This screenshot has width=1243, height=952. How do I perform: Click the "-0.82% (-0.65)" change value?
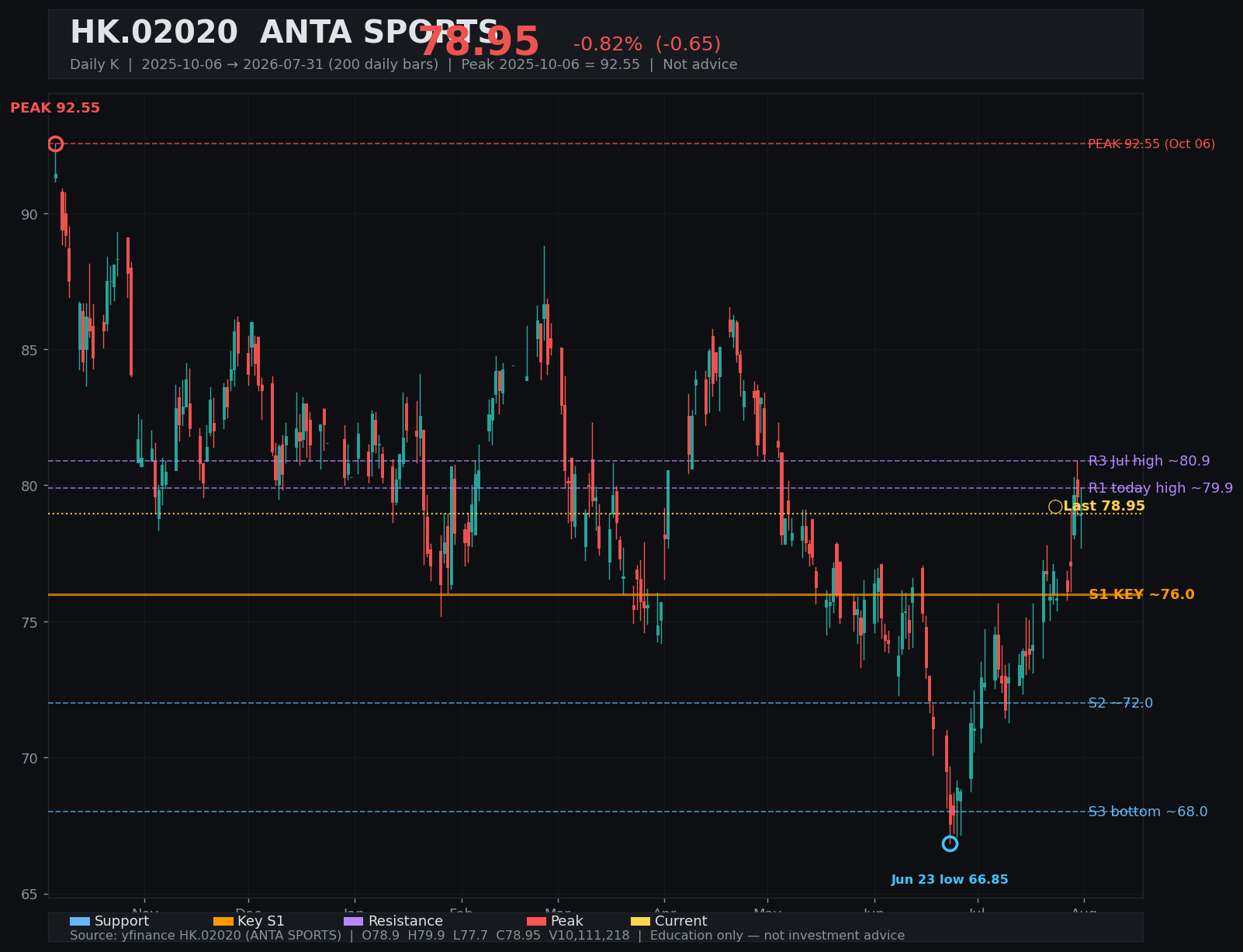(x=647, y=44)
